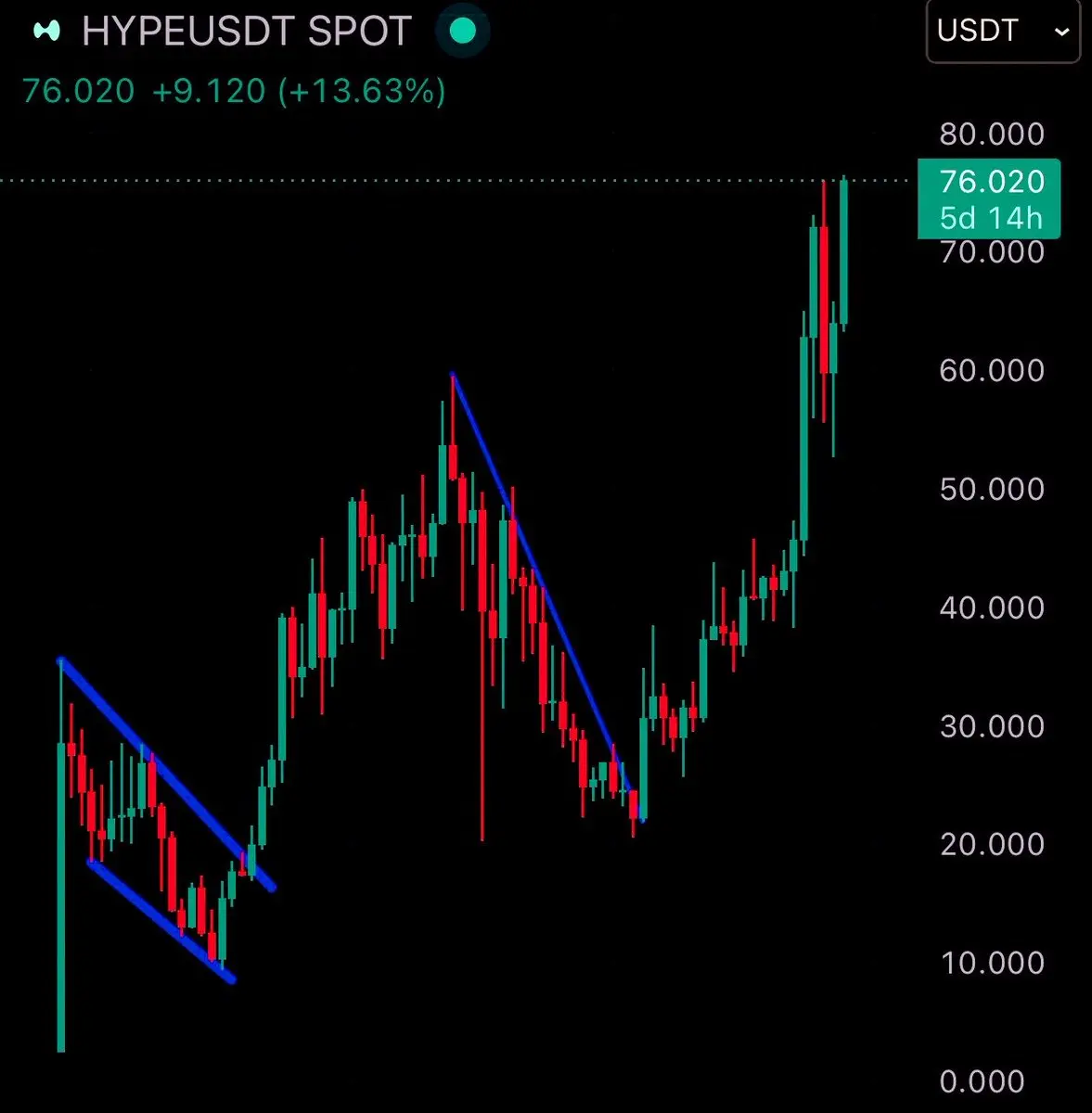This screenshot has height=1113, width=1092.
Task: Click the 0.000 price axis label
Action: (x=982, y=1081)
